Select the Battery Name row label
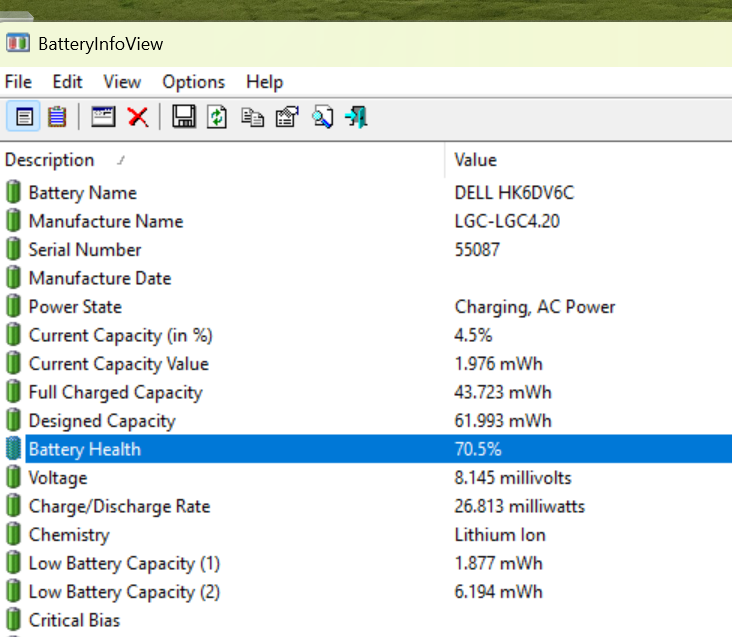 pyautogui.click(x=83, y=193)
